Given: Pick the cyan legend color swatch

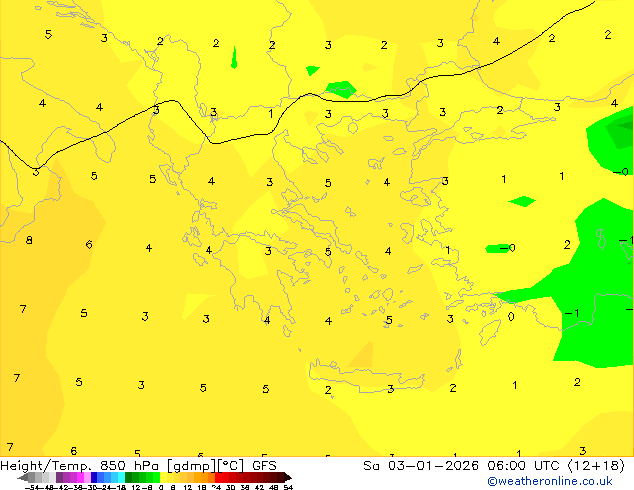Looking at the screenshot, I should (121, 477).
